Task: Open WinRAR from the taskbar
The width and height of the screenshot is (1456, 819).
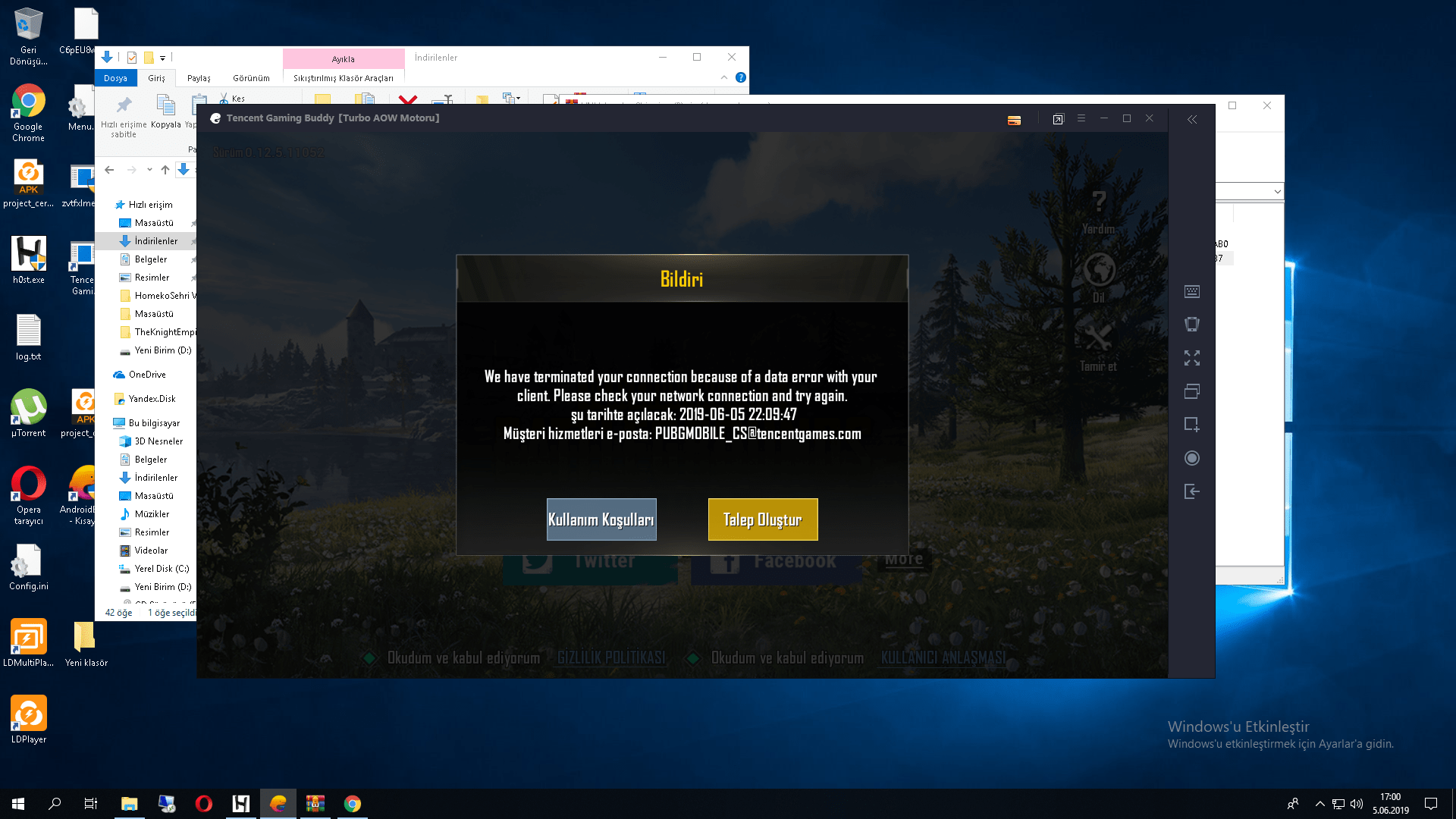Action: (315, 804)
